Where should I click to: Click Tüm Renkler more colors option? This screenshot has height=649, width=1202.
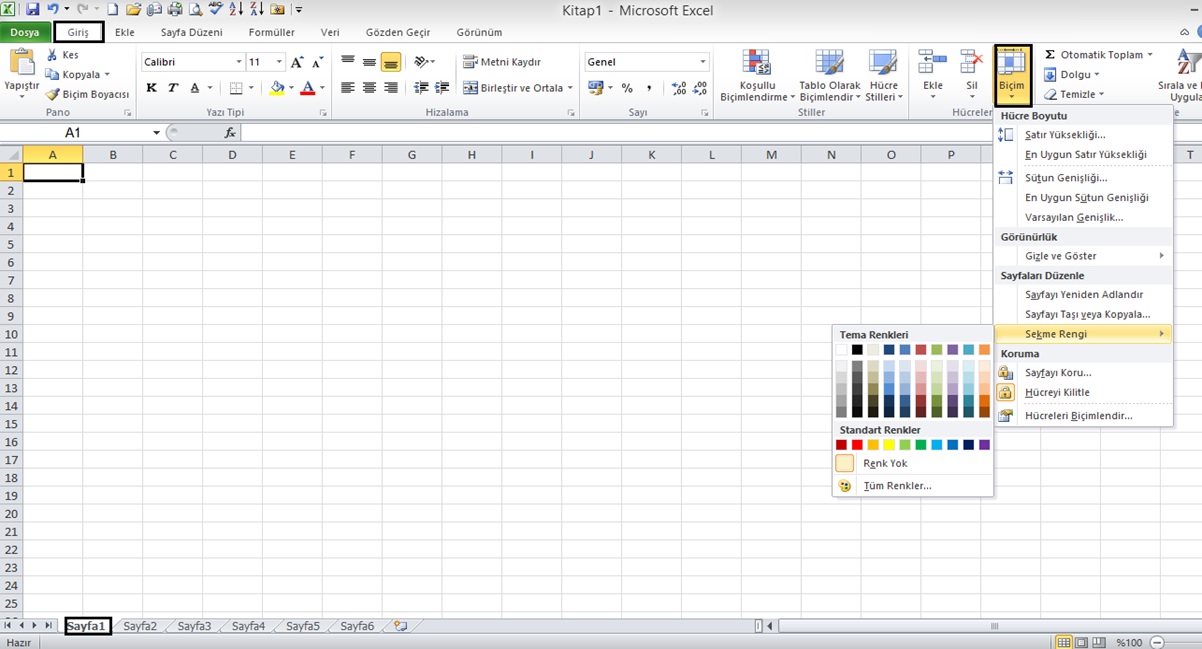897,486
